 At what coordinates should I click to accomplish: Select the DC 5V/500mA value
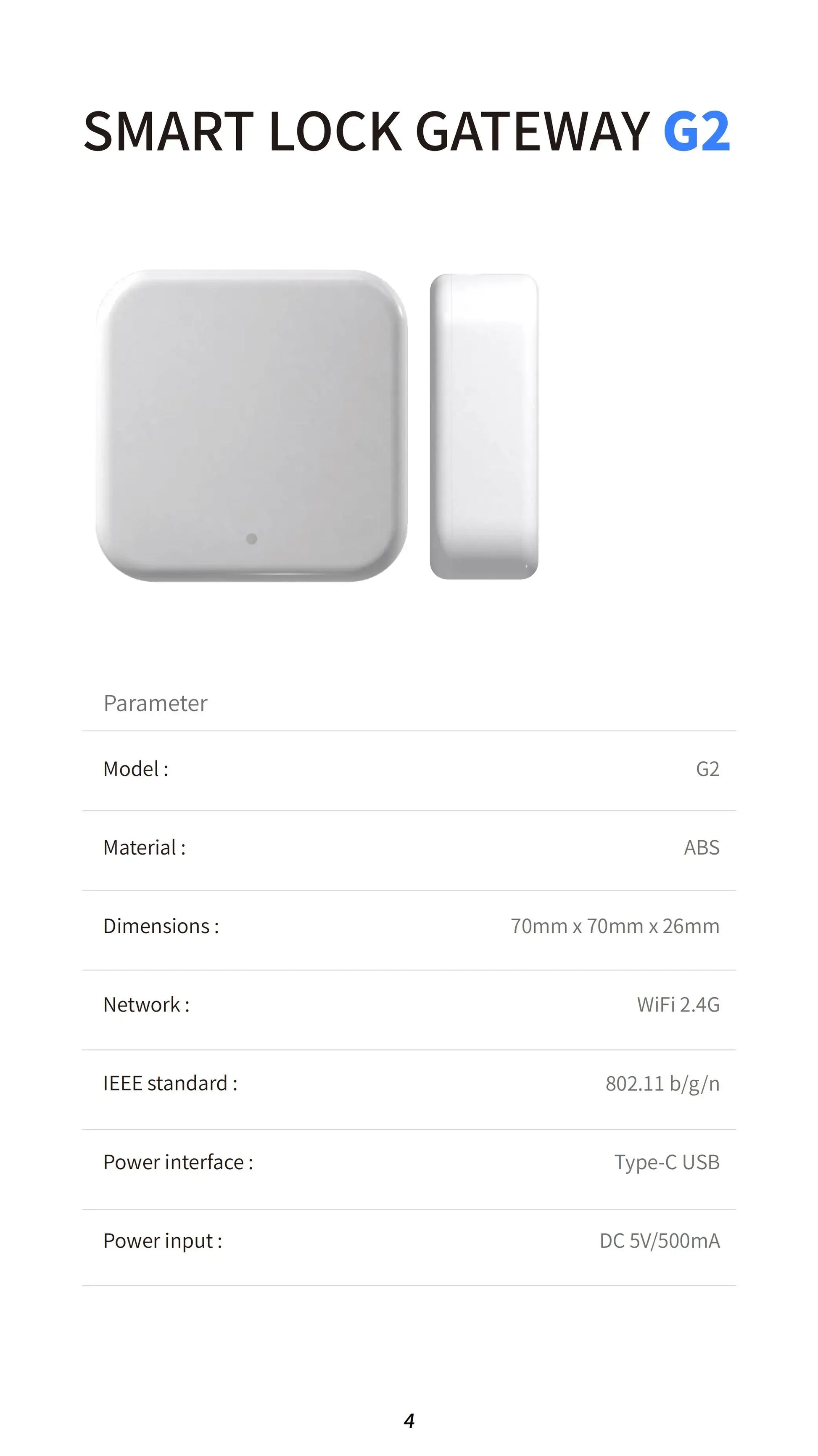(x=659, y=1241)
